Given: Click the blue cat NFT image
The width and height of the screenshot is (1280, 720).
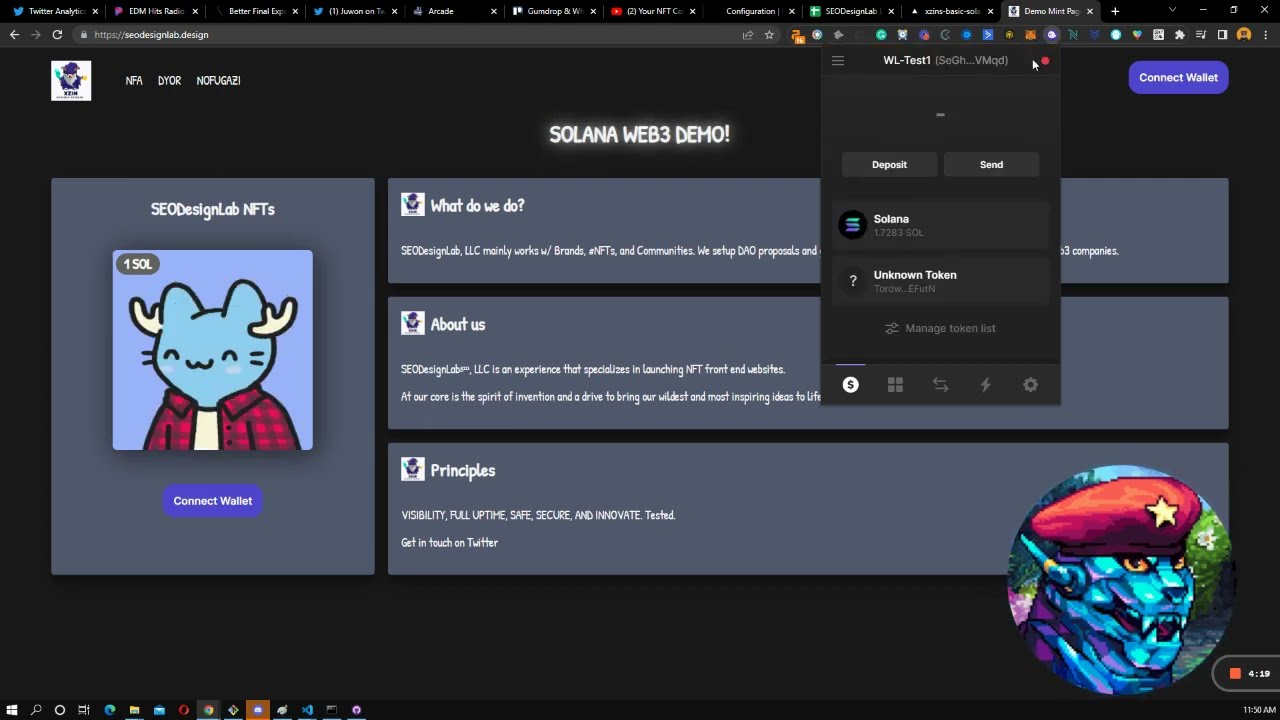Looking at the screenshot, I should tap(212, 350).
